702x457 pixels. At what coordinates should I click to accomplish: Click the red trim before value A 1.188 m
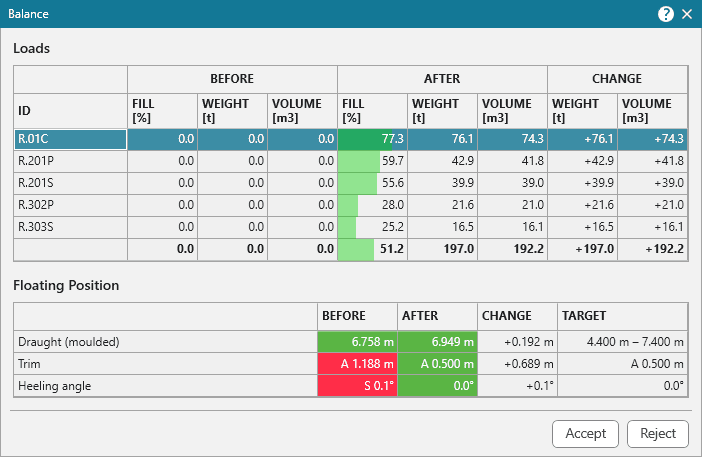pyautogui.click(x=357, y=364)
